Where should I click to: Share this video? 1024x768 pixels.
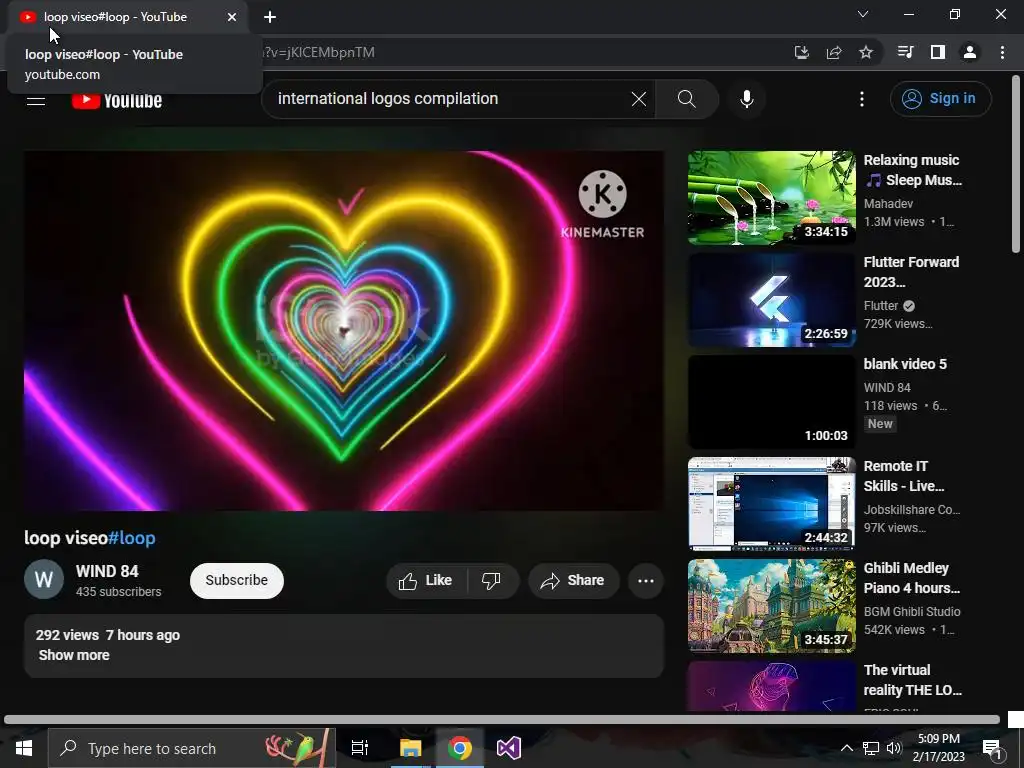pos(573,581)
